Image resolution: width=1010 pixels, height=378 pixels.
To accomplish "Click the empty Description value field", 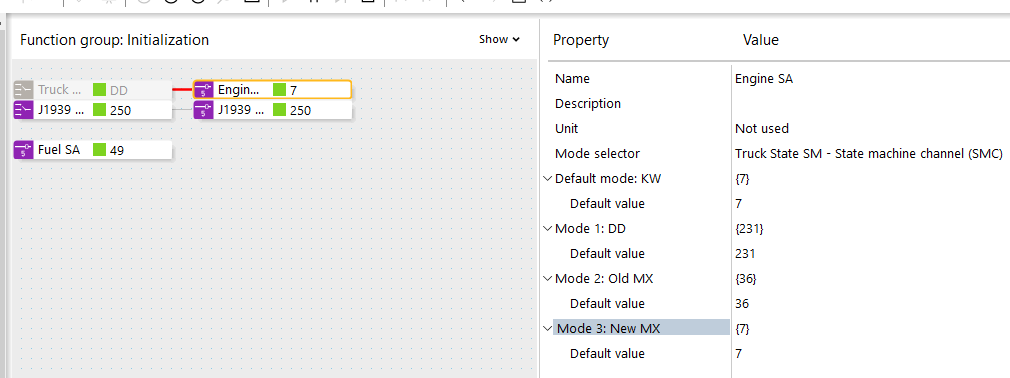I will pyautogui.click(x=871, y=104).
